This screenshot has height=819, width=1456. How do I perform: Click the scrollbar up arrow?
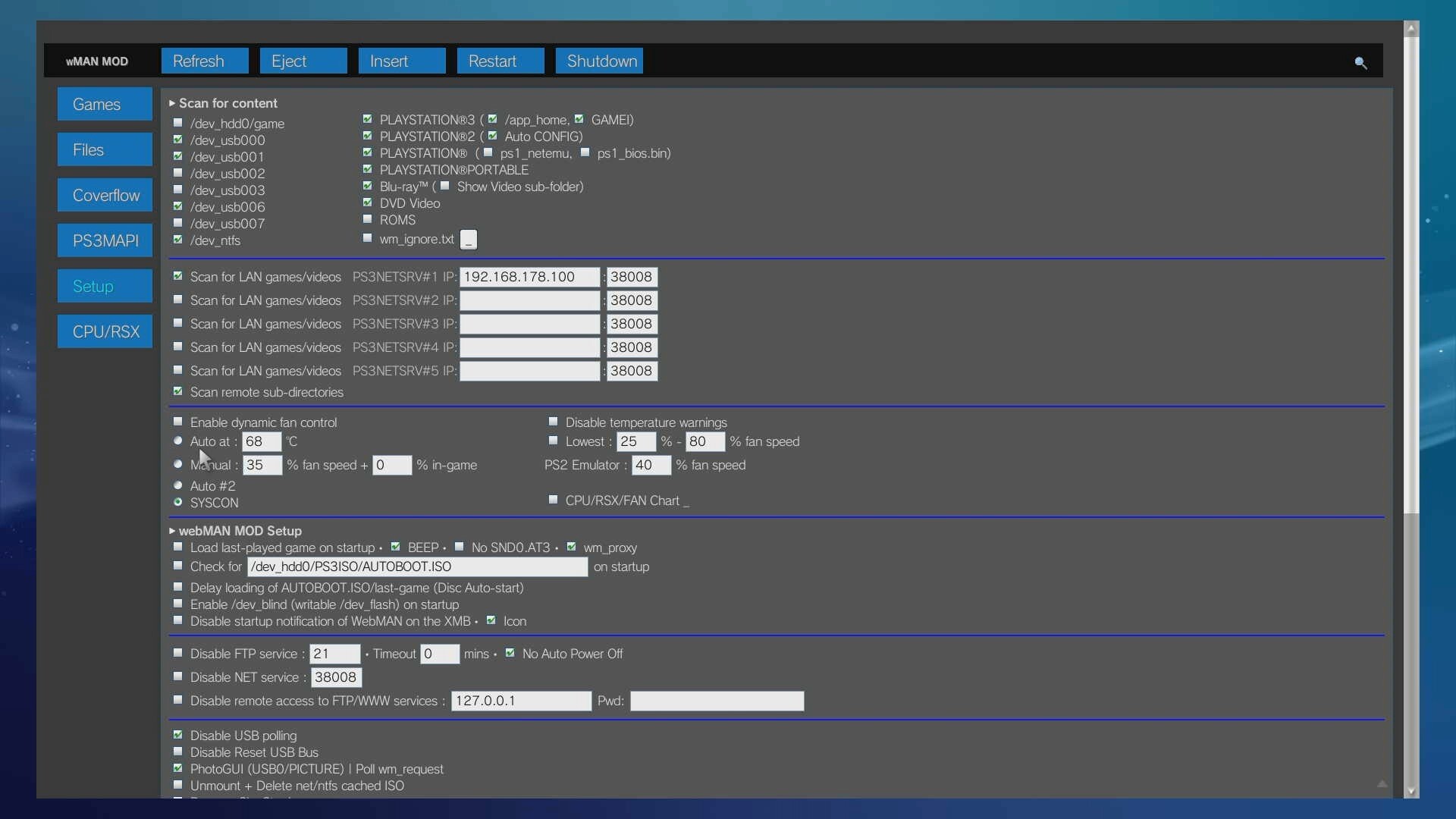pos(1411,28)
